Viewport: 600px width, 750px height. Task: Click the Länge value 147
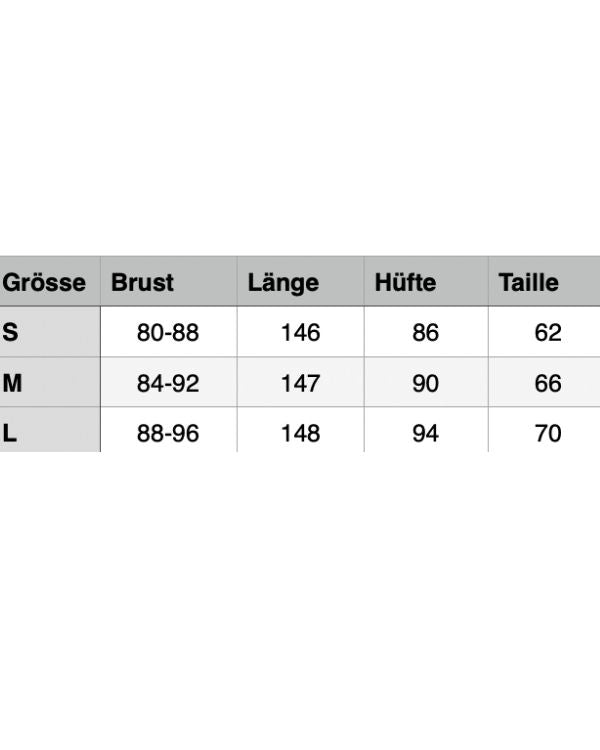click(300, 383)
